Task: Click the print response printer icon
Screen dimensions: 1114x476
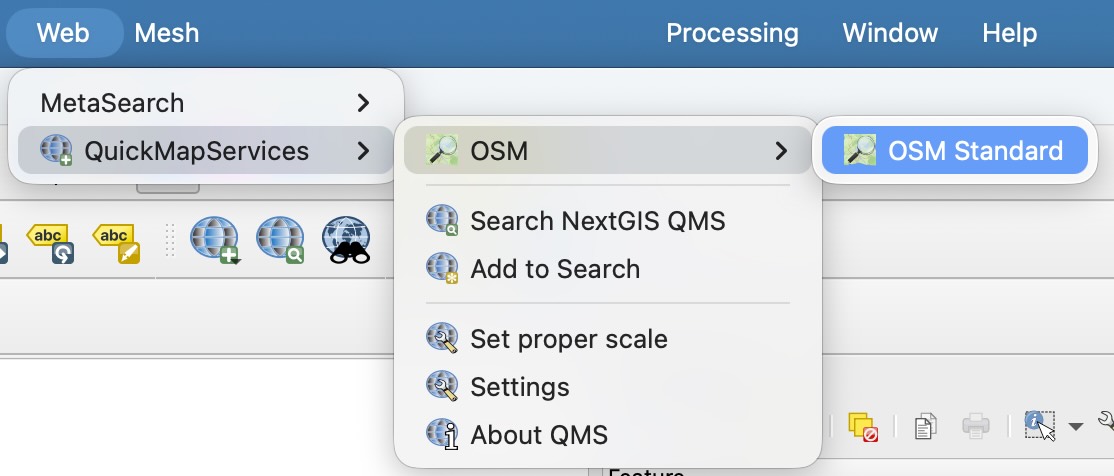Action: pyautogui.click(x=975, y=427)
